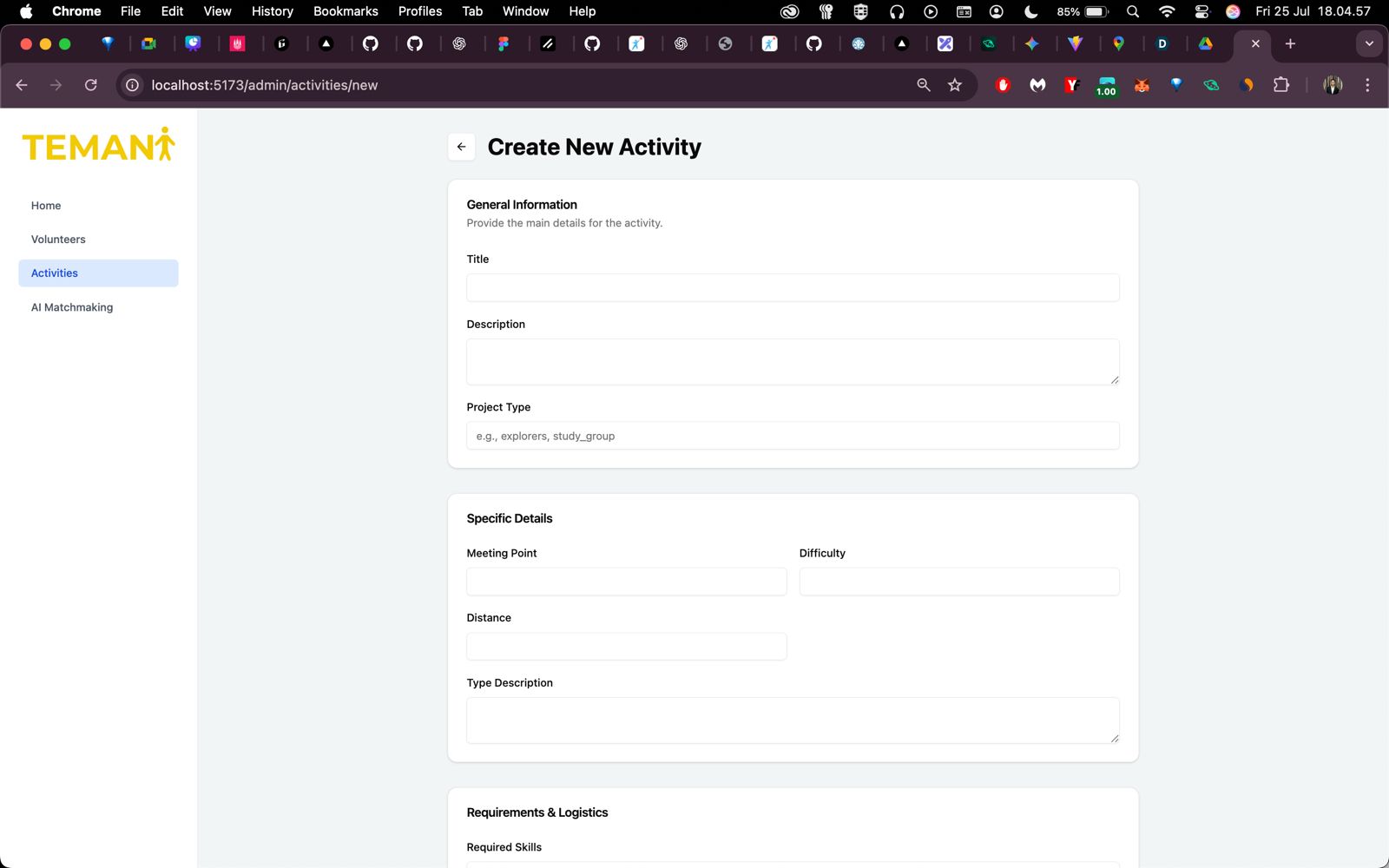The image size is (1389, 868).
Task: Open the History menu
Action: pos(273,11)
